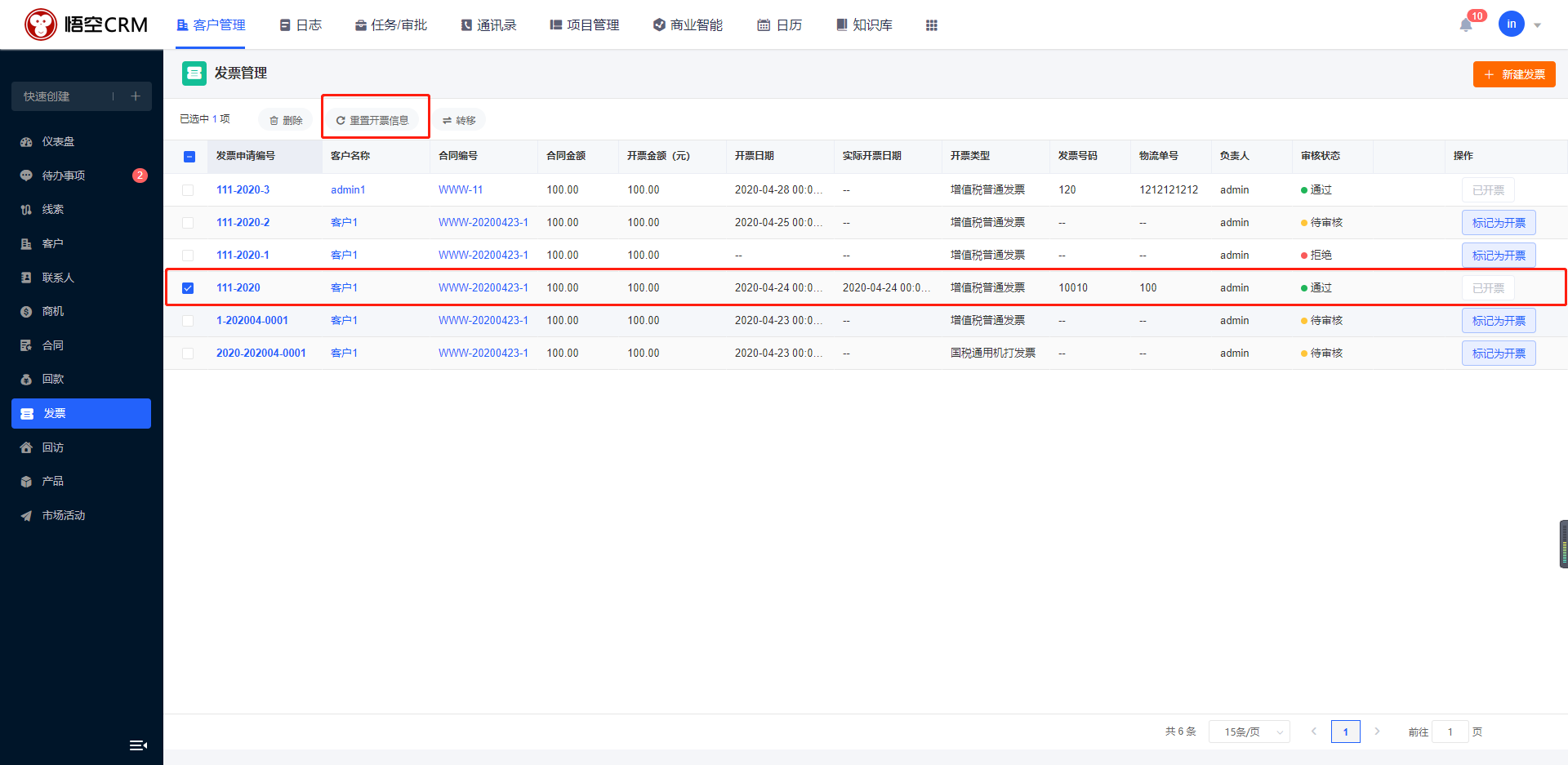The width and height of the screenshot is (1568, 765).
Task: Open 回访 follow-up visits in sidebar
Action: pyautogui.click(x=82, y=447)
